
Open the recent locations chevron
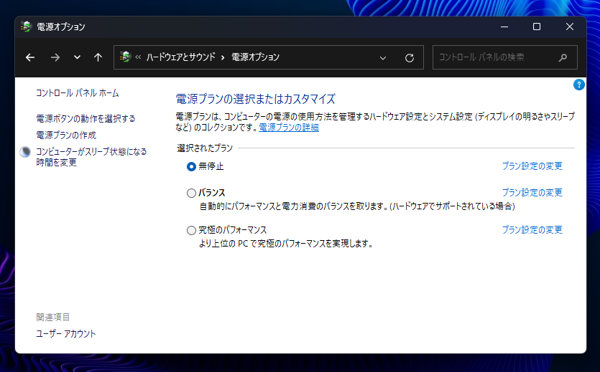tap(77, 57)
